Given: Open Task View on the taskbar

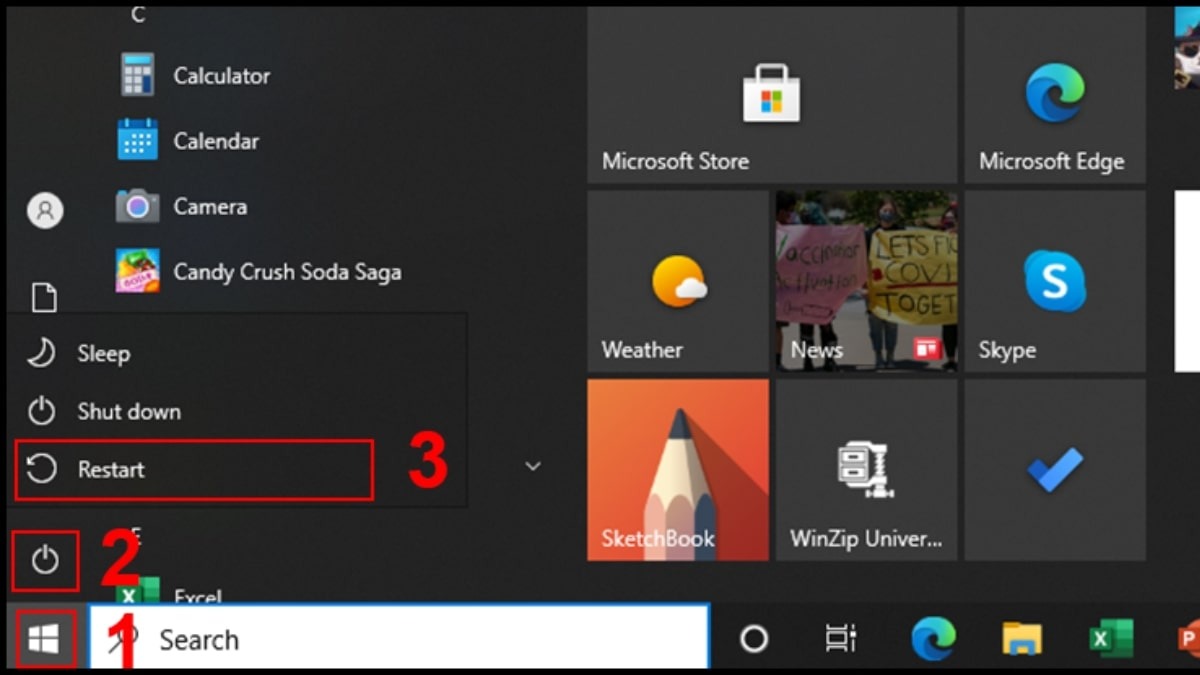Looking at the screenshot, I should click(840, 638).
